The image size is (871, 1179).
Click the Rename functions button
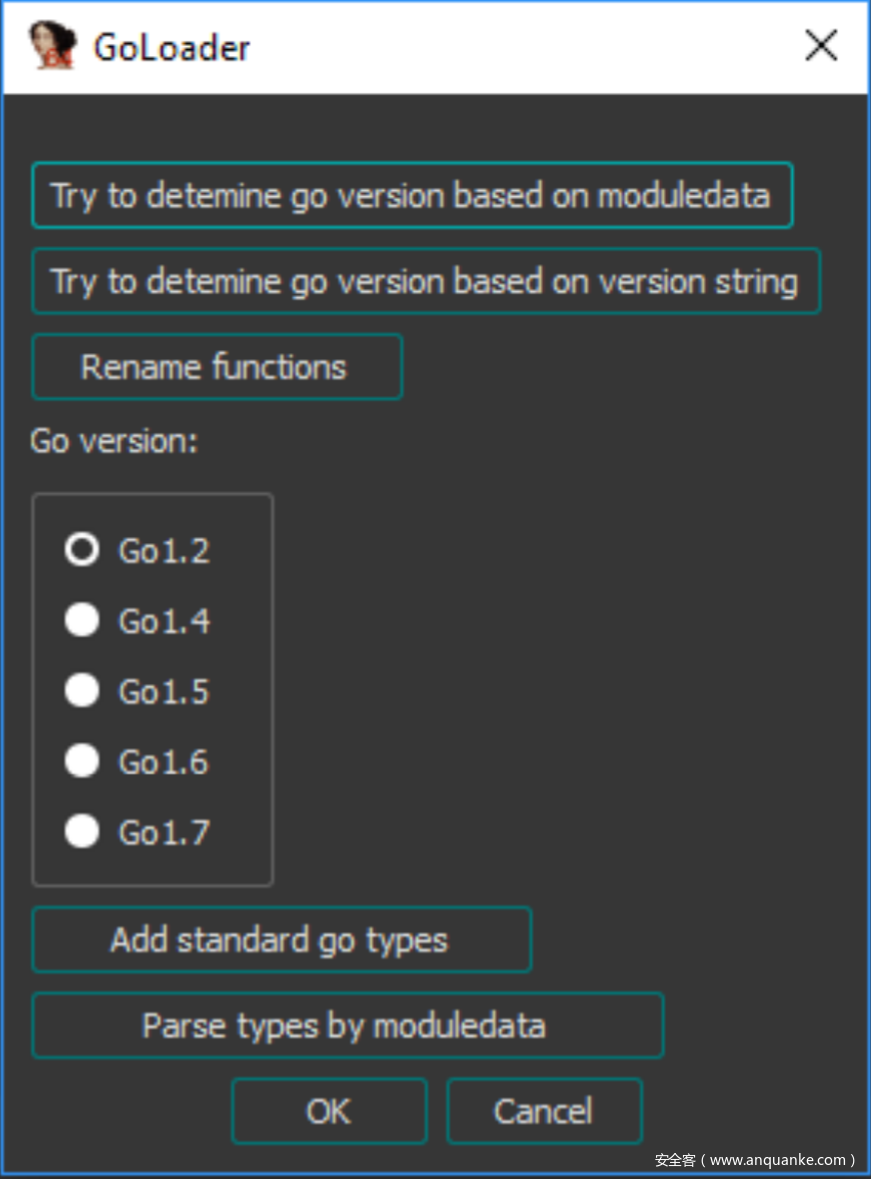(217, 367)
